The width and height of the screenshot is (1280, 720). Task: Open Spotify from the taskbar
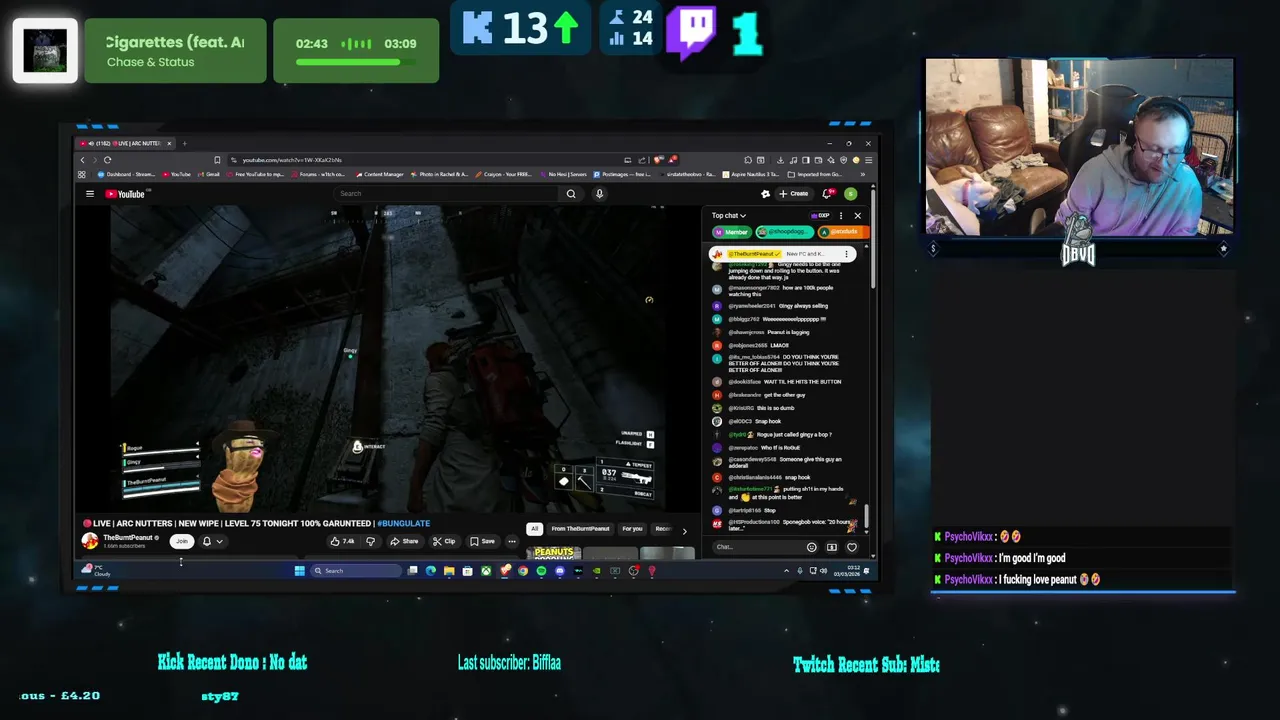pyautogui.click(x=541, y=571)
